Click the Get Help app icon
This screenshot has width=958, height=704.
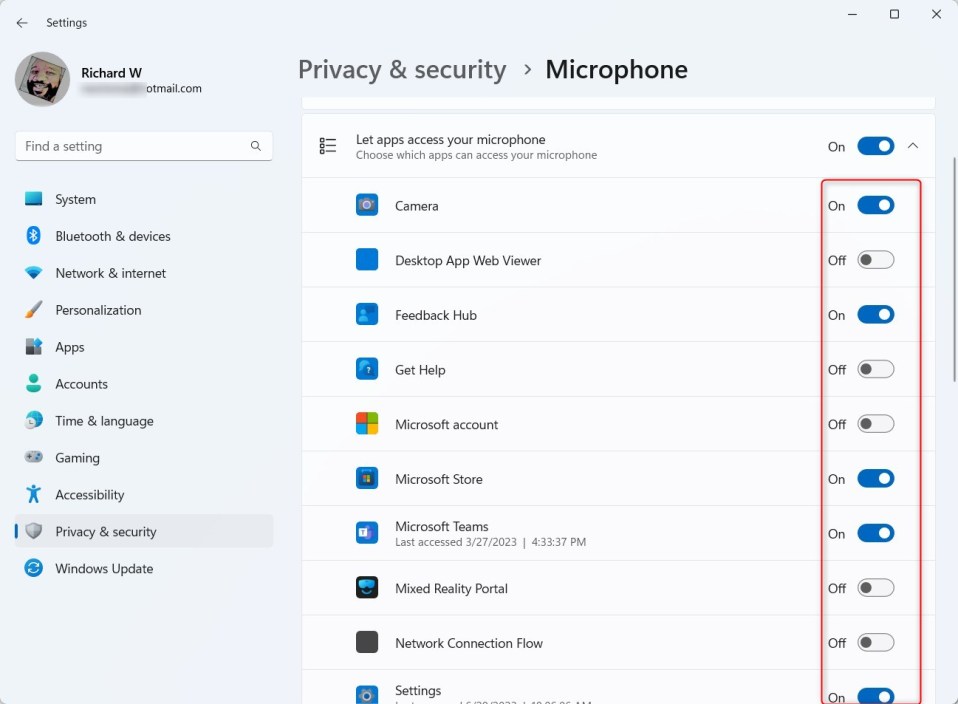pos(367,369)
